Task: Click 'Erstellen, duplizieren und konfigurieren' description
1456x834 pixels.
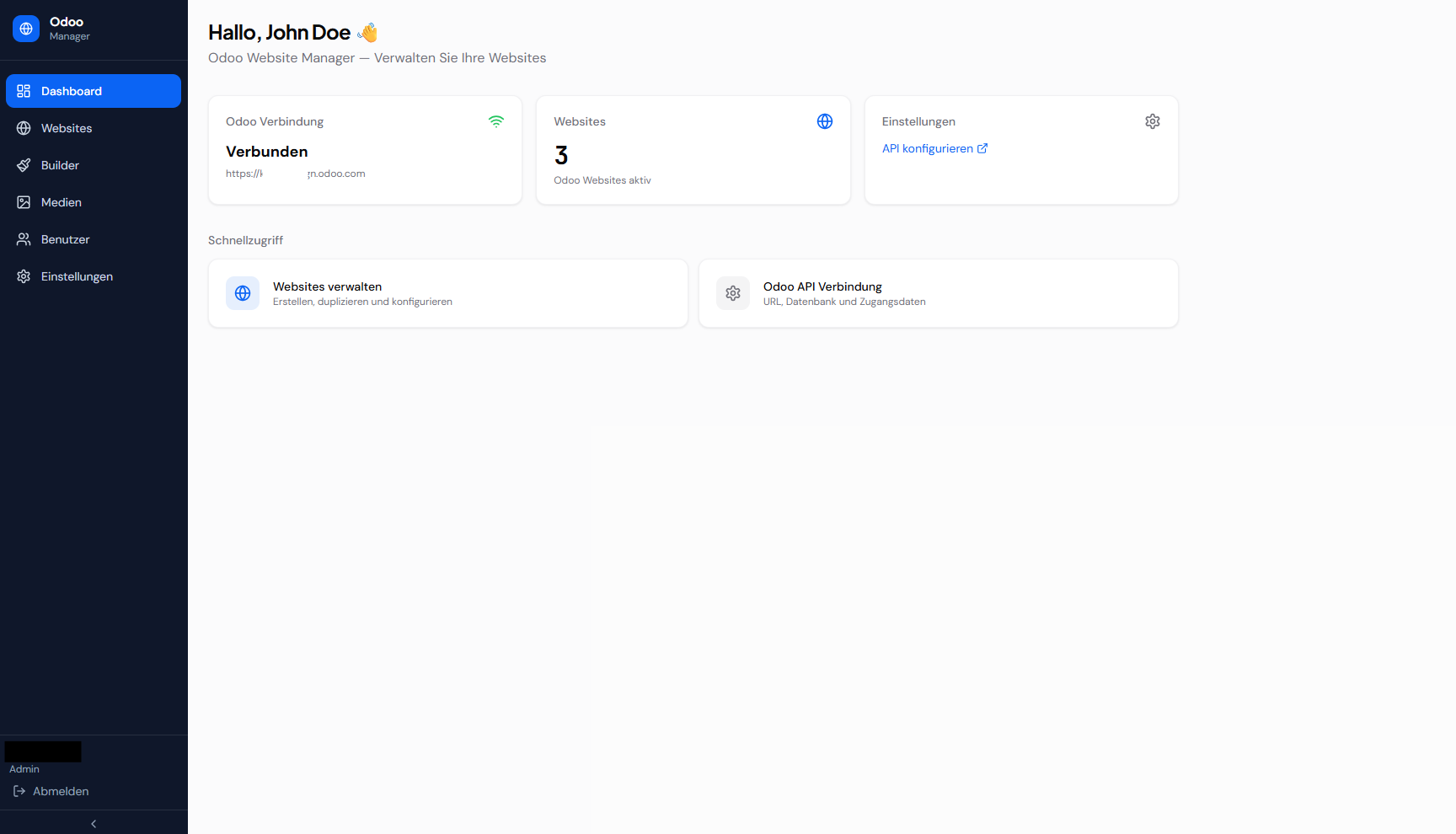Action: (362, 302)
